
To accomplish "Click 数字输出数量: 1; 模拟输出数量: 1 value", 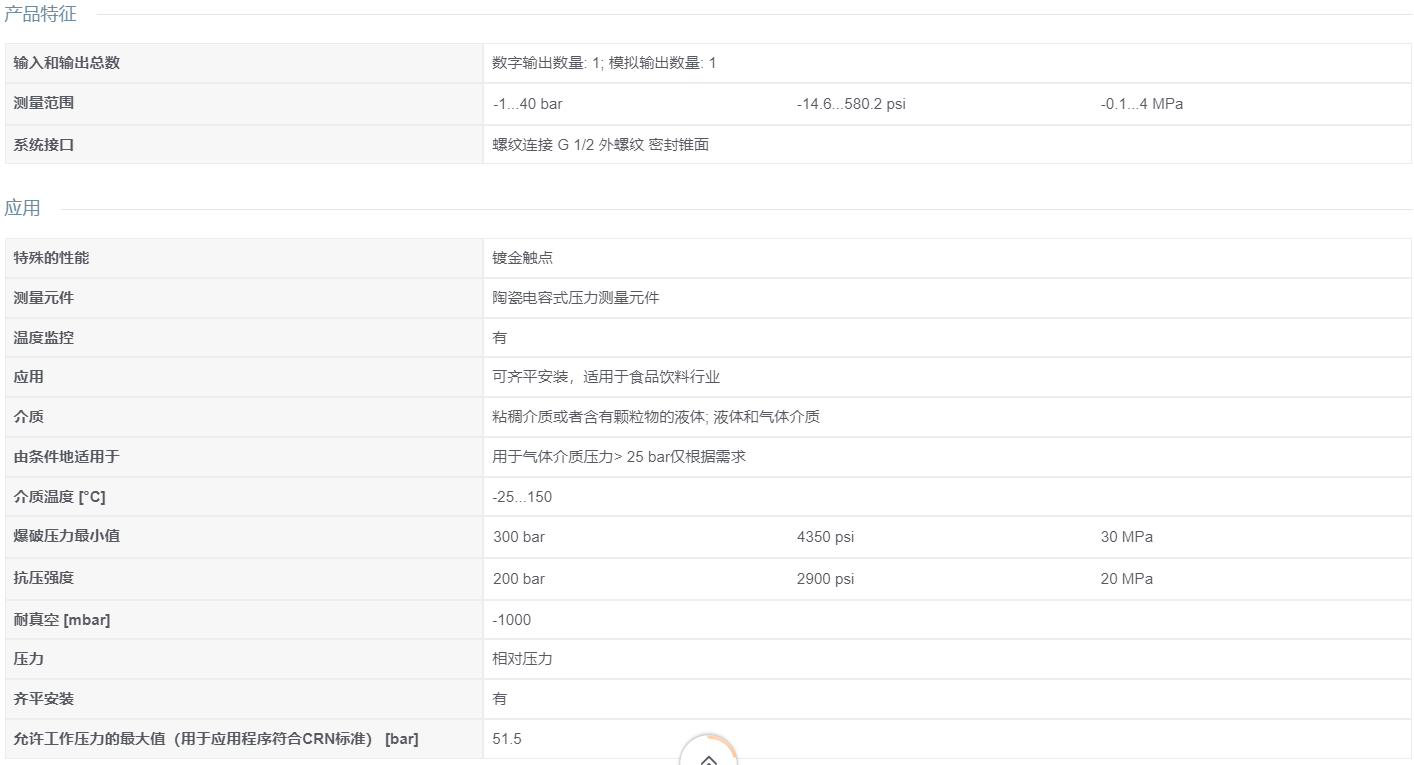I will [x=604, y=63].
